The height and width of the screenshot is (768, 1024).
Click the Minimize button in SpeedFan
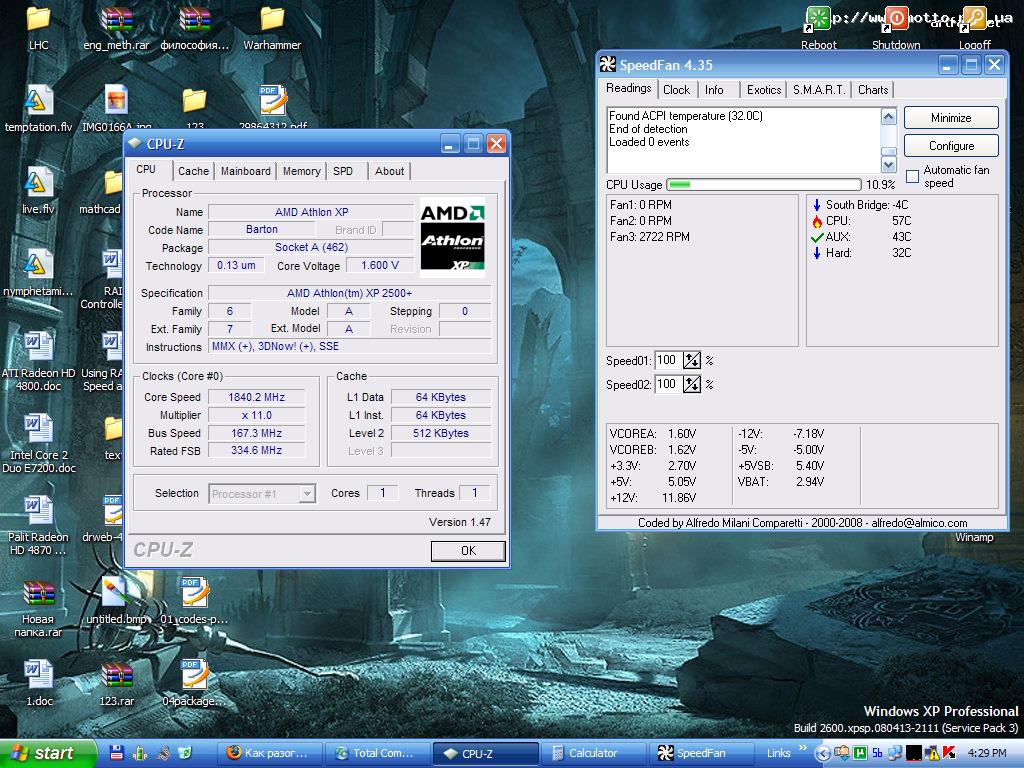tap(951, 118)
